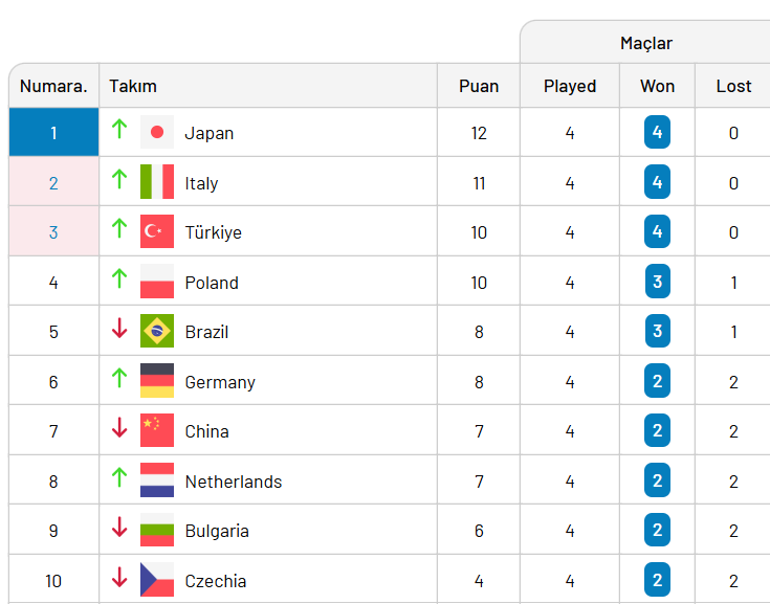Sort by the Puan column header
The width and height of the screenshot is (770, 604).
[479, 86]
